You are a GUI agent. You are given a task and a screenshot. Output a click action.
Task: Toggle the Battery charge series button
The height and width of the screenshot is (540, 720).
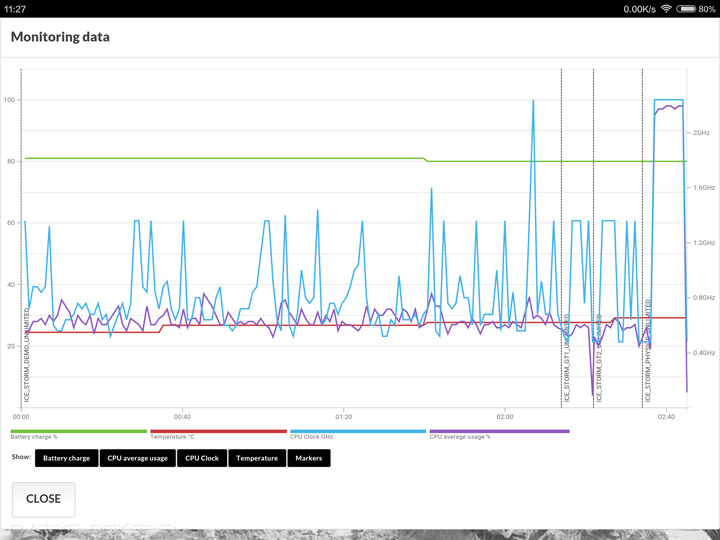67,458
